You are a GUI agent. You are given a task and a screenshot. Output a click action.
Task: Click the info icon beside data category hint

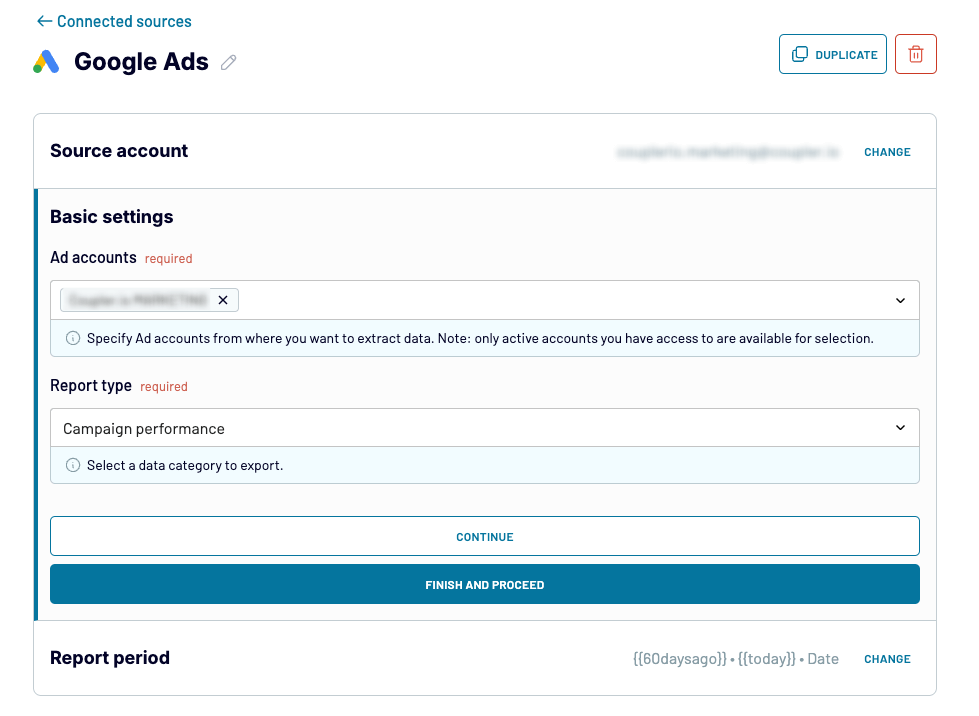73,465
